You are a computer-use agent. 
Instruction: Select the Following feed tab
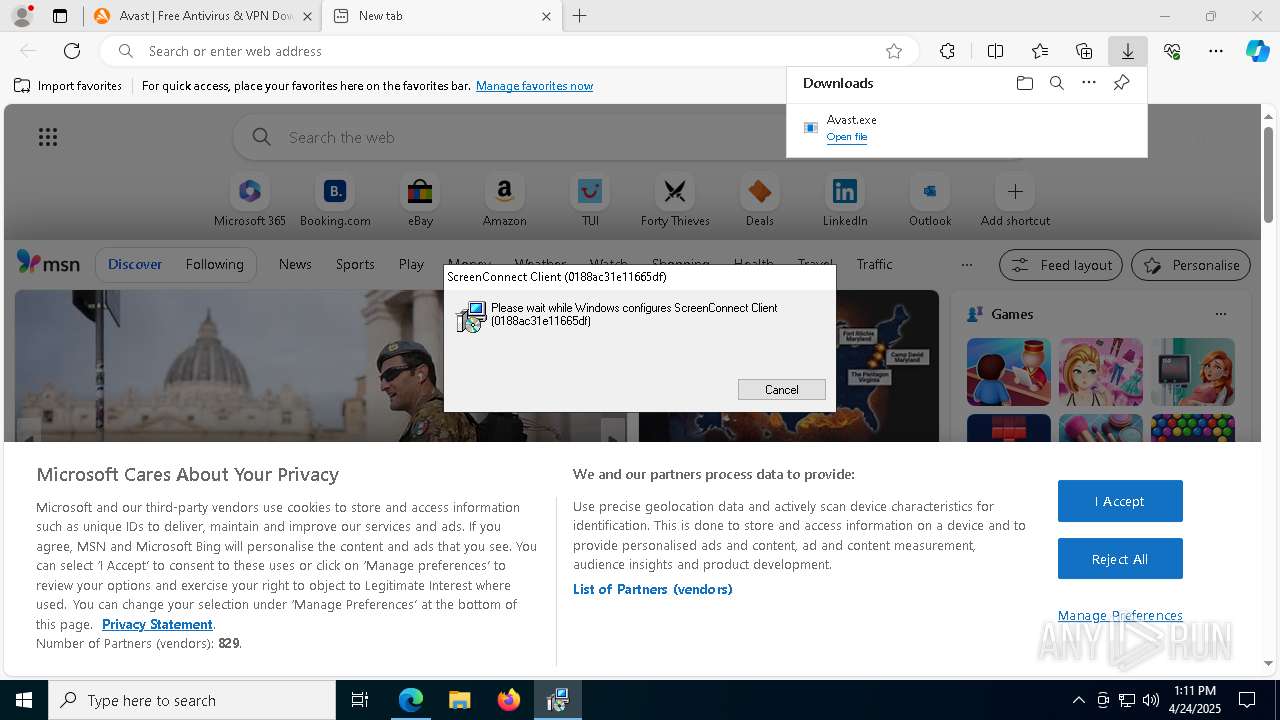[214, 264]
